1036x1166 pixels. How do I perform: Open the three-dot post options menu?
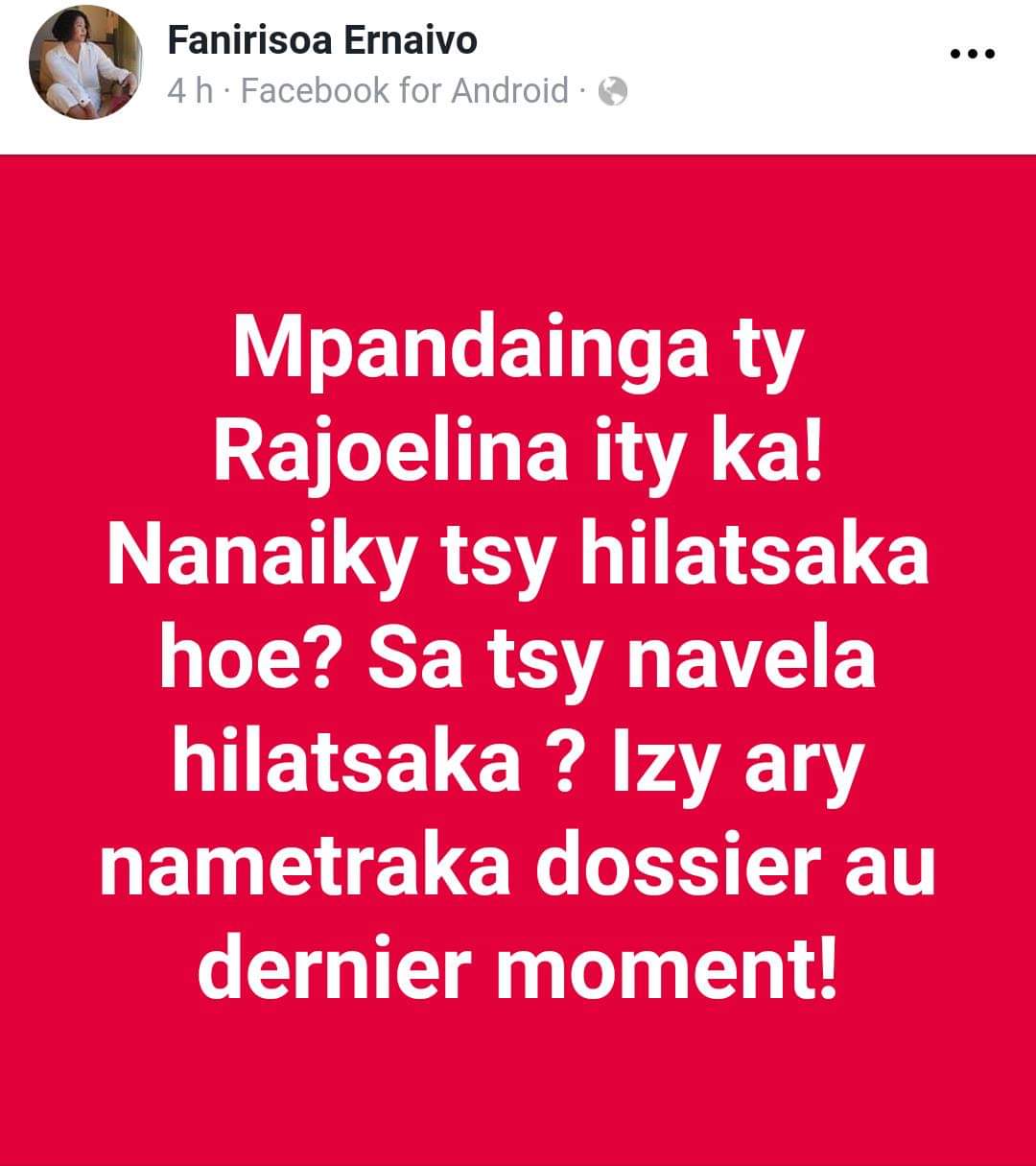click(x=972, y=55)
